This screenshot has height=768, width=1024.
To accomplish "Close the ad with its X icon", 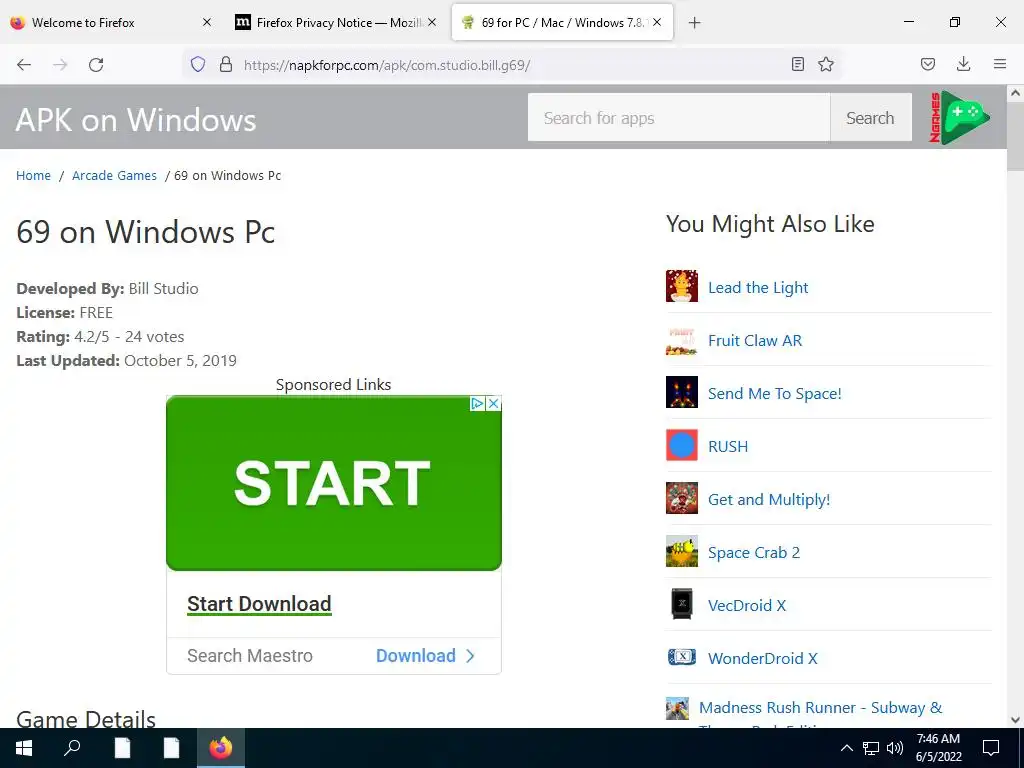I will pyautogui.click(x=494, y=404).
